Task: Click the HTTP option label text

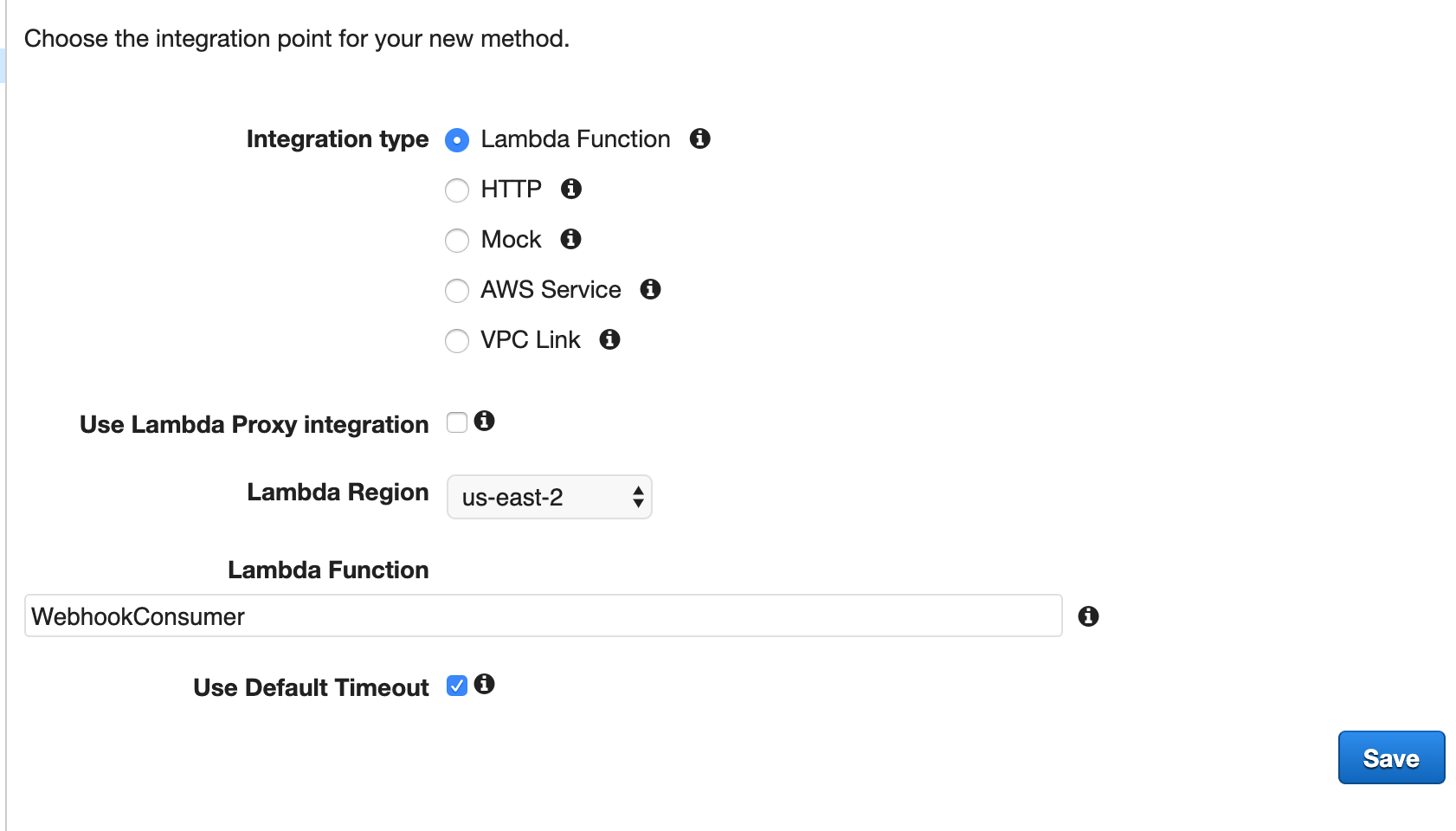Action: click(x=511, y=189)
